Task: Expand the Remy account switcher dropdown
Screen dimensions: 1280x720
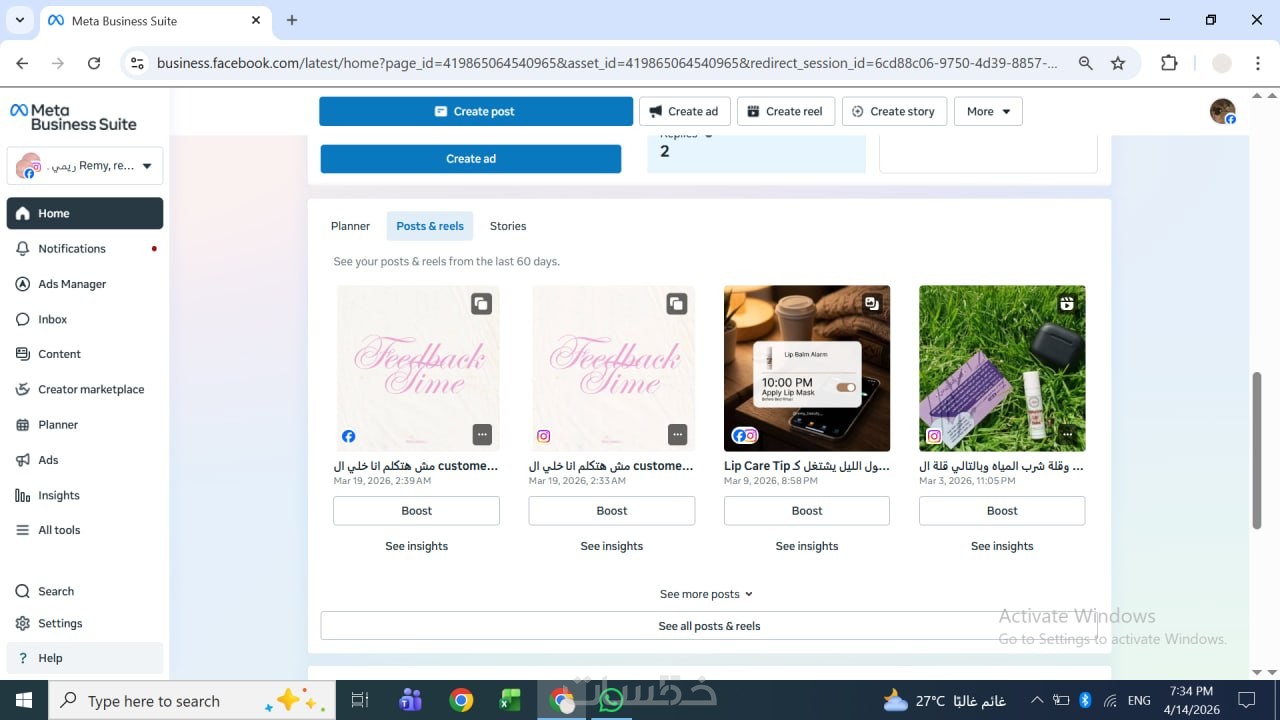Action: click(85, 166)
